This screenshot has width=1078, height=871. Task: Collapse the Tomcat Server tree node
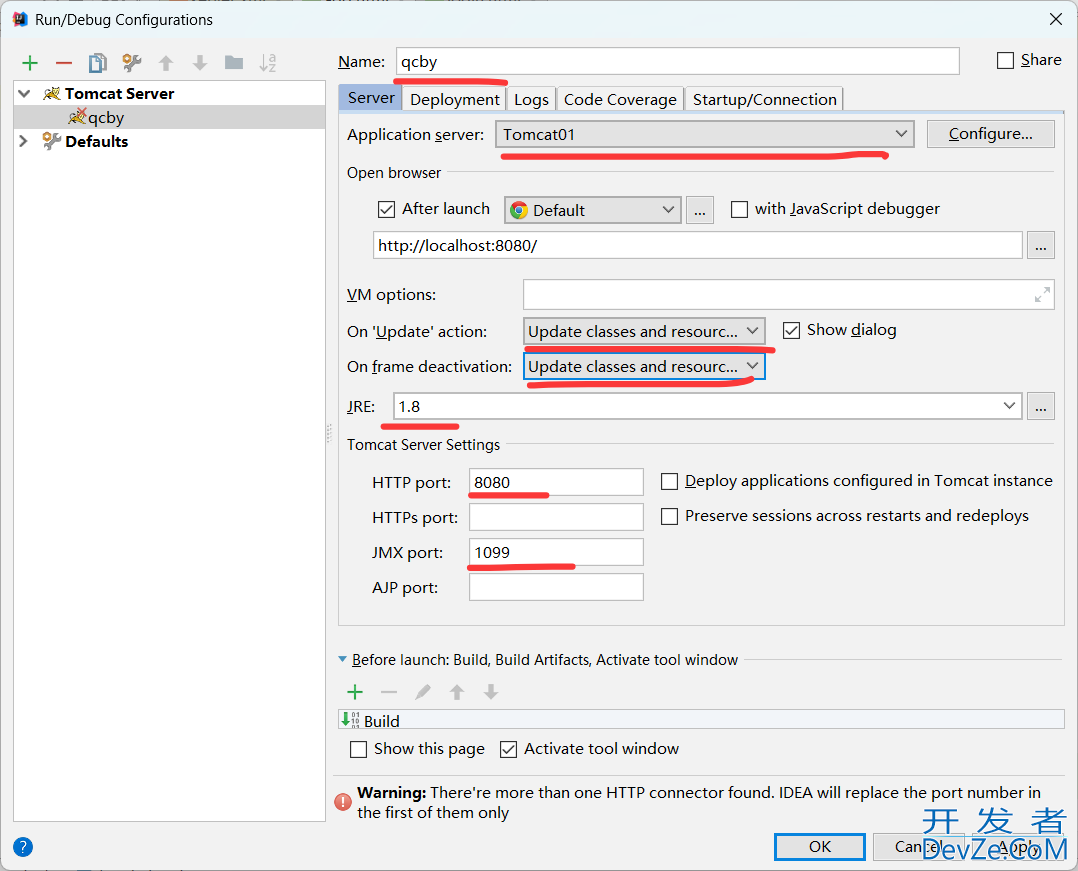pos(25,93)
